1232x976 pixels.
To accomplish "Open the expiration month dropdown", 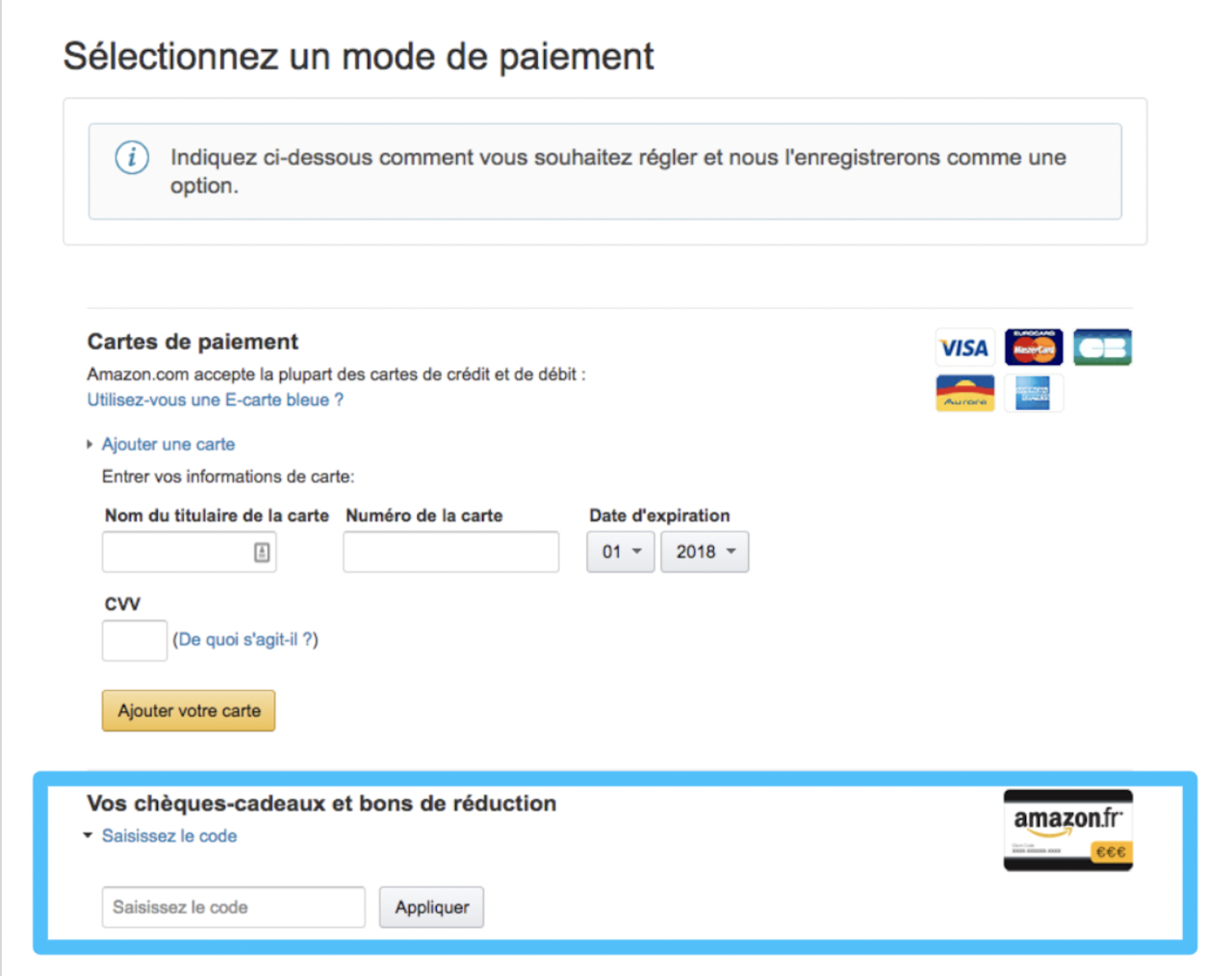I will (x=621, y=552).
